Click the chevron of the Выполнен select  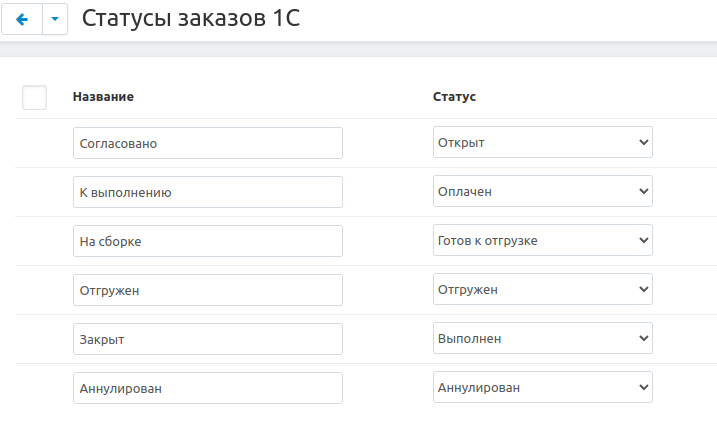[643, 338]
